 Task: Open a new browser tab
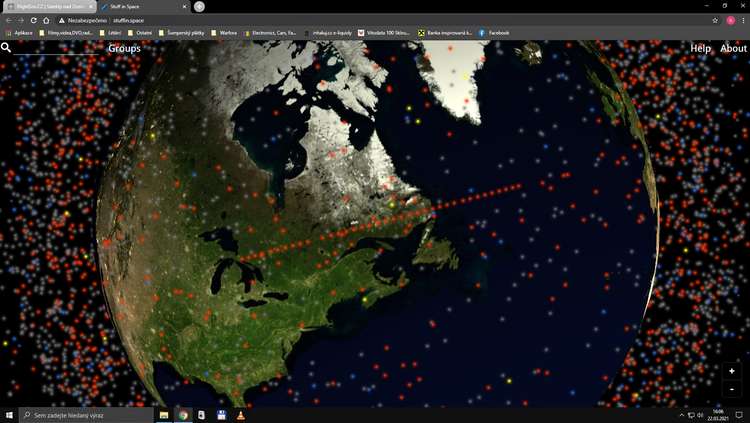coord(199,6)
